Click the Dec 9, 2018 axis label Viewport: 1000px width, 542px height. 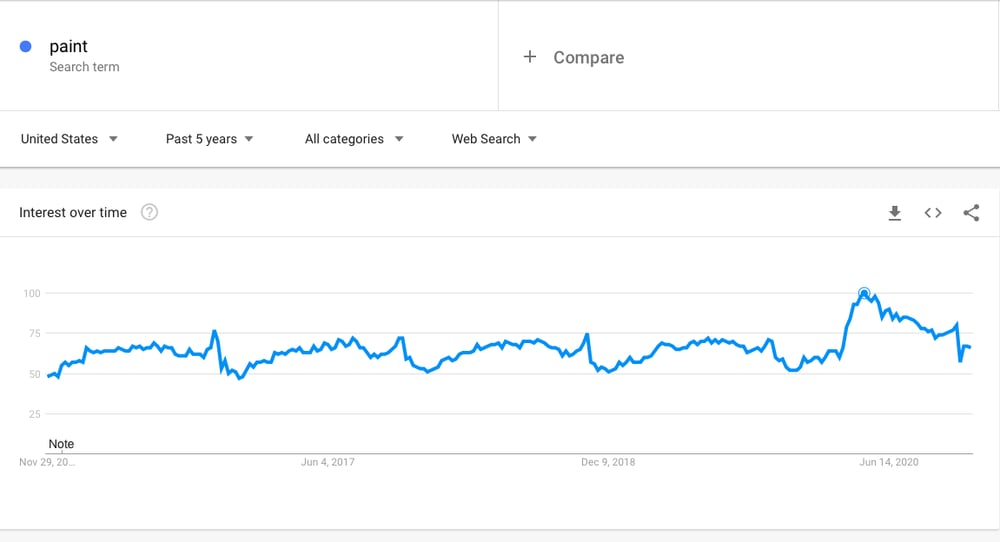pos(609,462)
